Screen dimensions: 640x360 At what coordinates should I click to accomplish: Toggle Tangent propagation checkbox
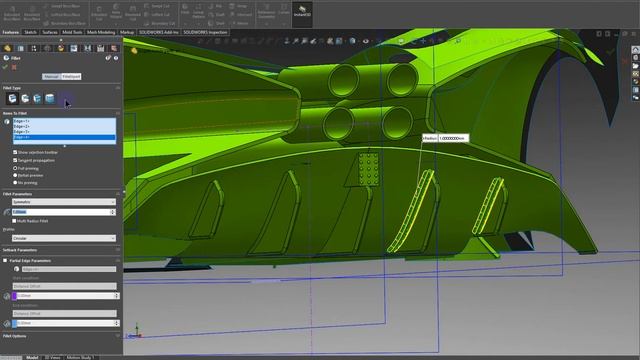[15, 160]
